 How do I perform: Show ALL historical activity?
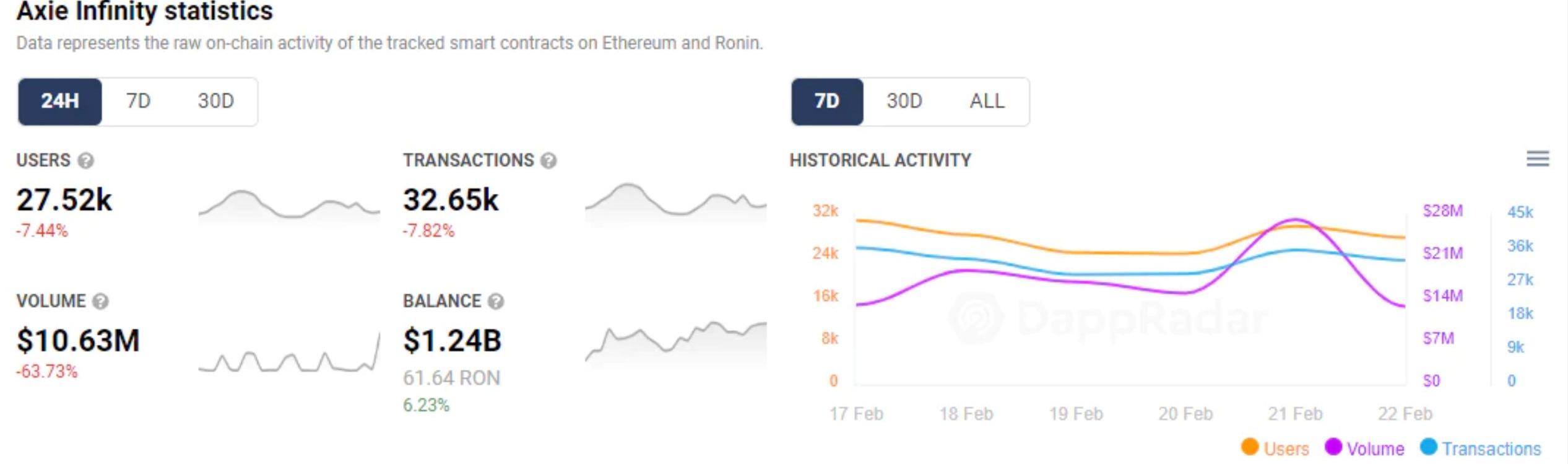(987, 101)
